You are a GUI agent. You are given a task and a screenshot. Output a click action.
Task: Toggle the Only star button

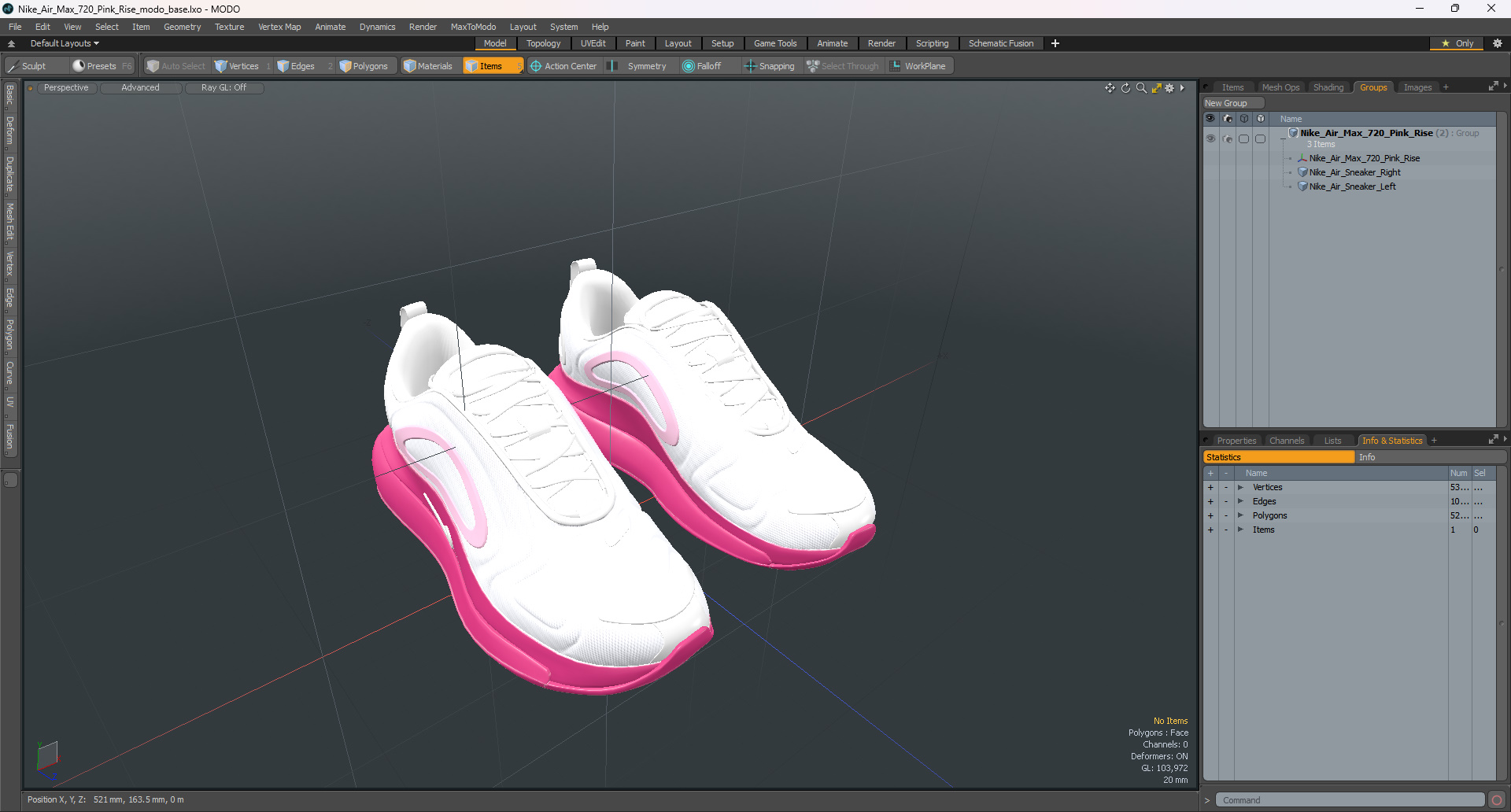(1457, 43)
